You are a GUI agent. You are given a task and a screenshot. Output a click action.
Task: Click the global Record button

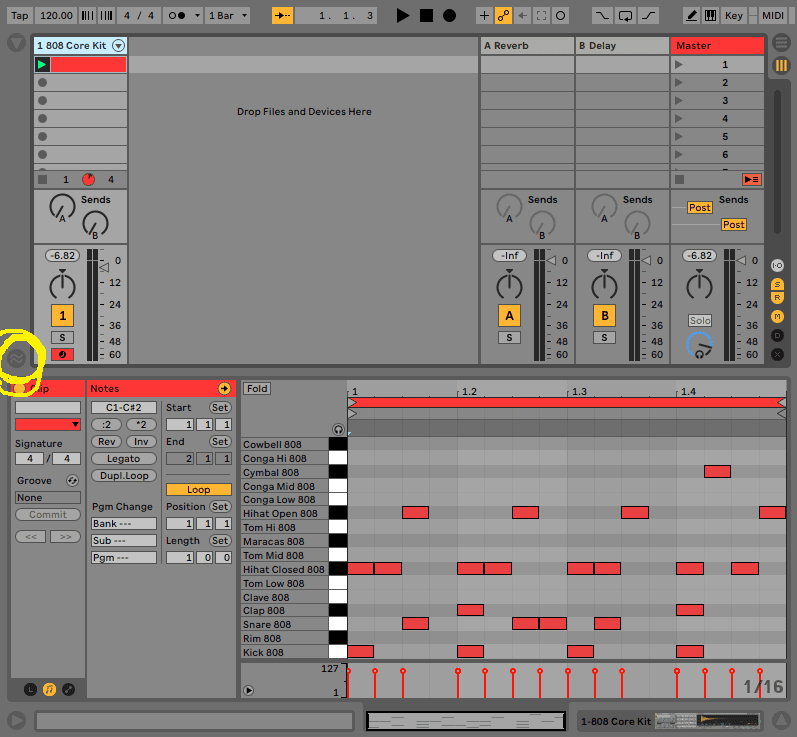coord(449,15)
